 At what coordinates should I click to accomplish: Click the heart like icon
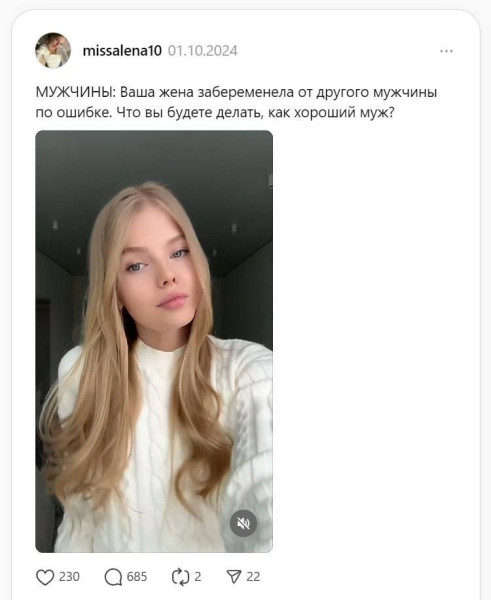(x=45, y=577)
